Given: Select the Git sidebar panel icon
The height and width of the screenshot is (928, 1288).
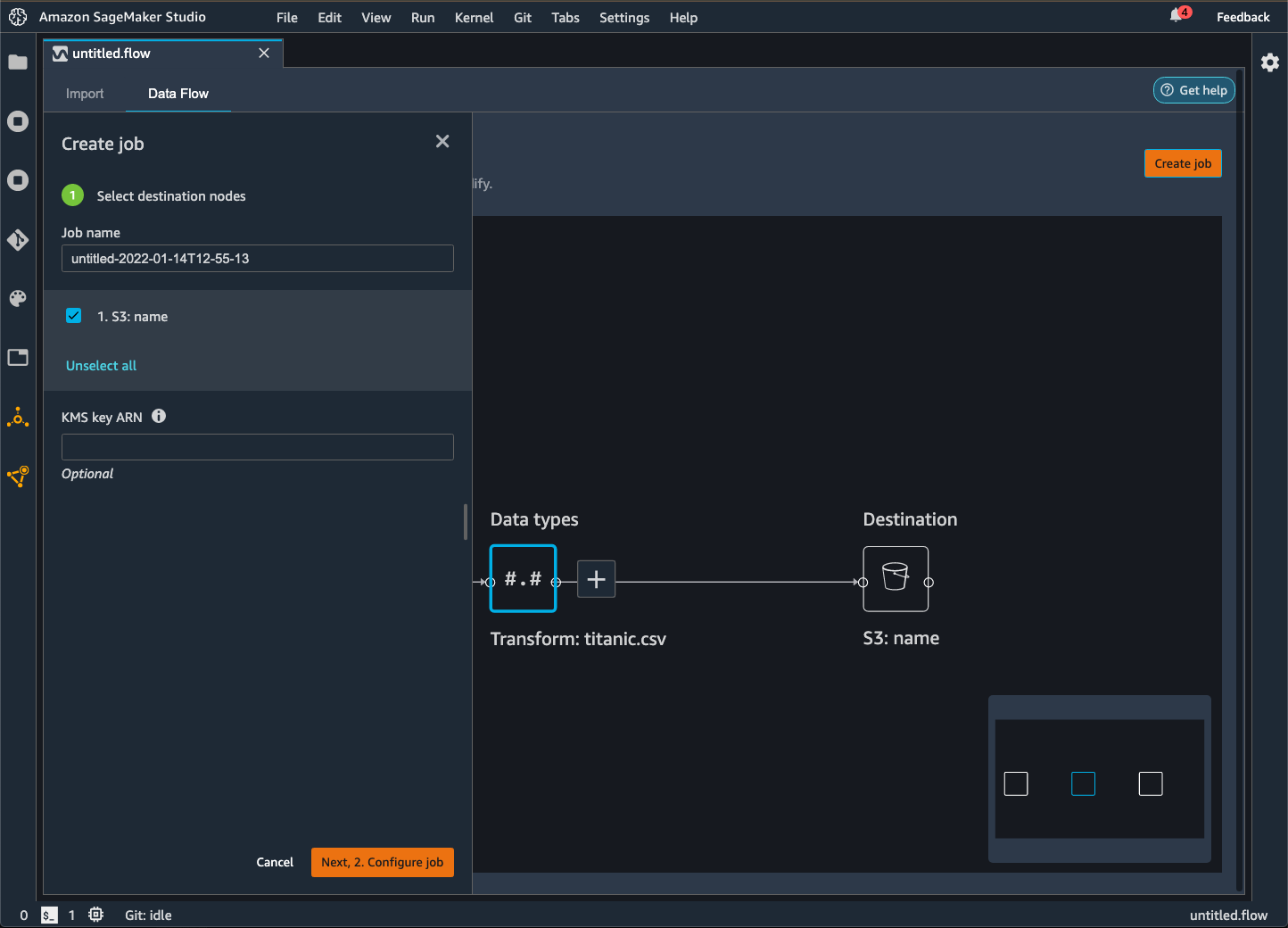Looking at the screenshot, I should coord(18,239).
